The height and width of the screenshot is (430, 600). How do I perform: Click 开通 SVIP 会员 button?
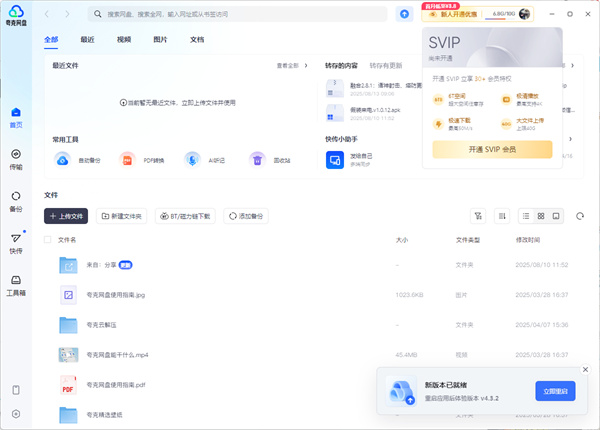click(x=492, y=149)
